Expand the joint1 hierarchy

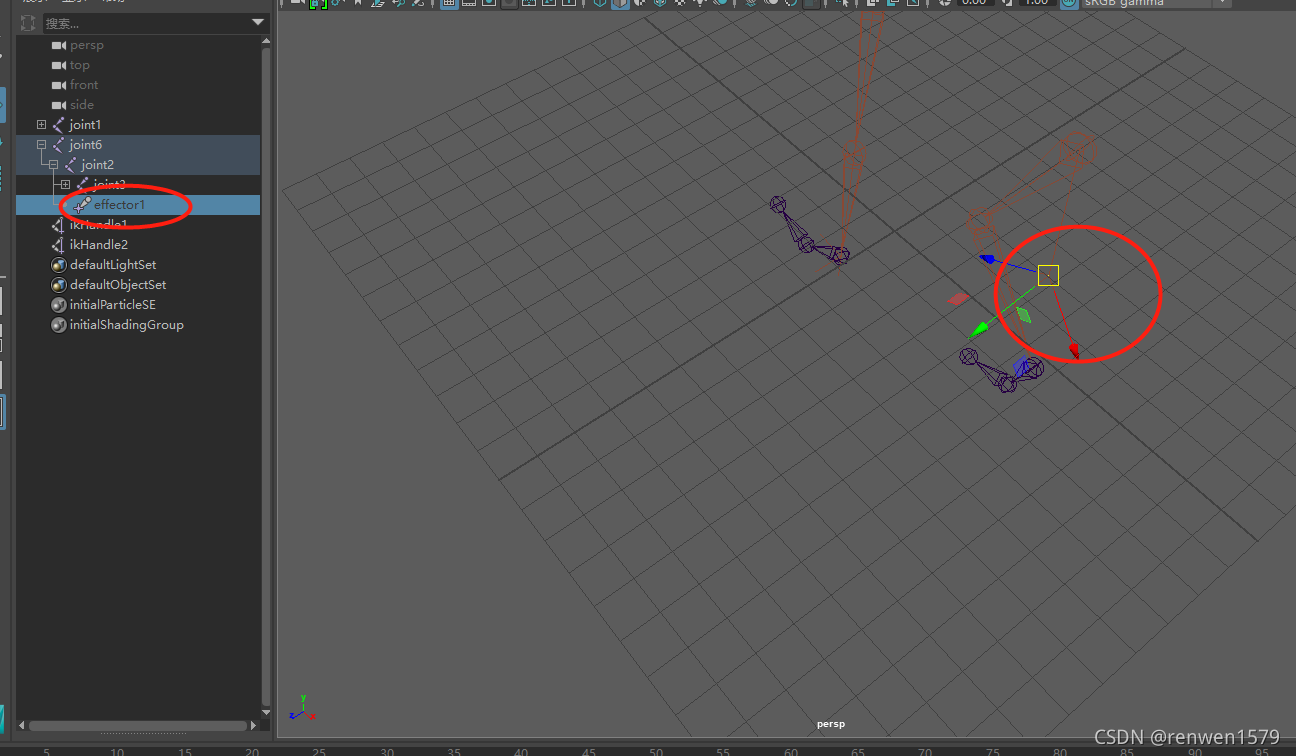click(x=41, y=125)
